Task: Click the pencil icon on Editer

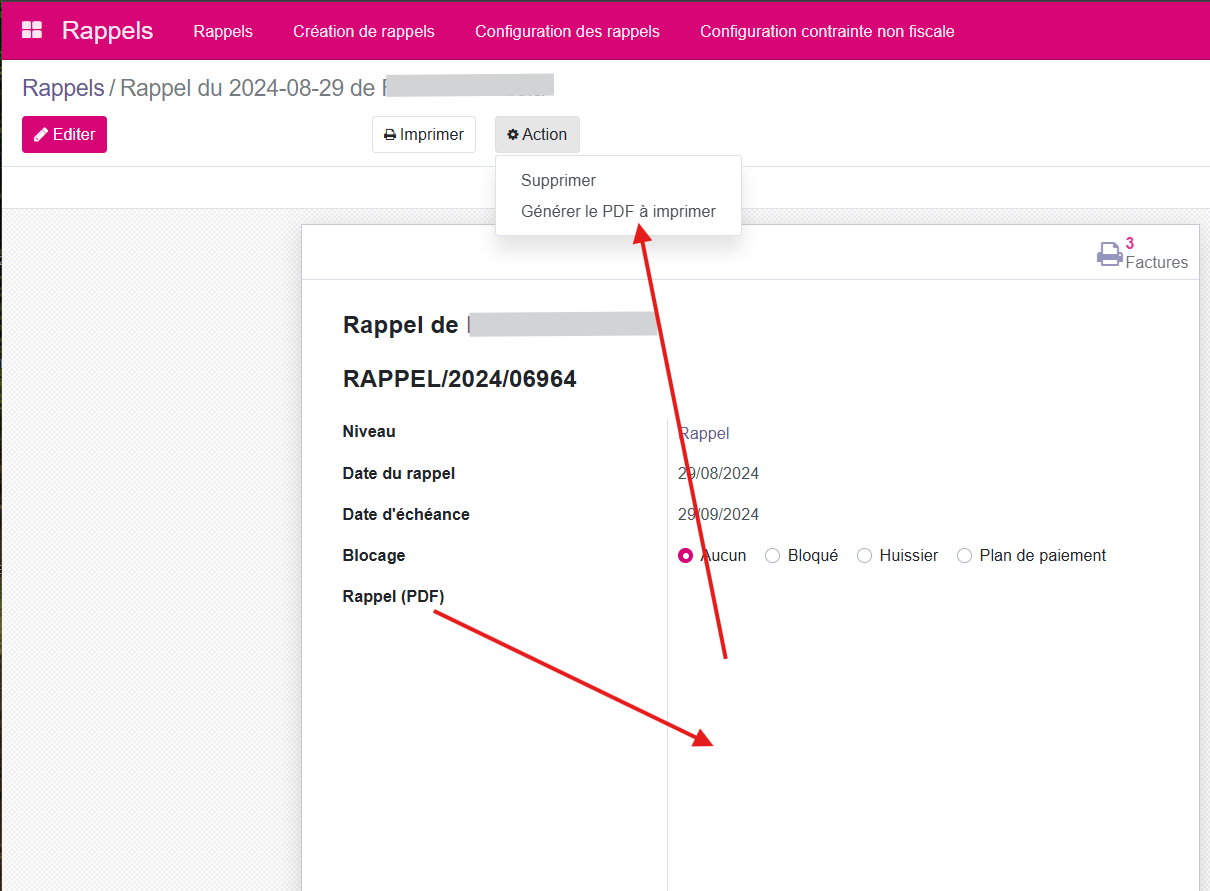Action: (41, 135)
